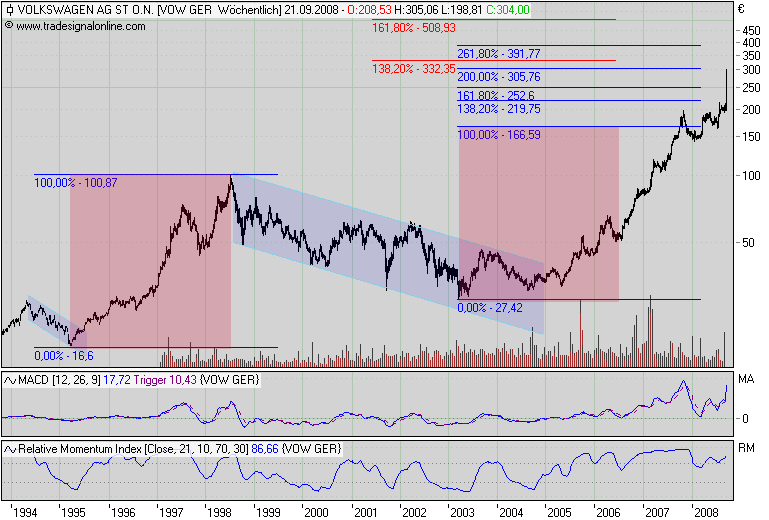769x520 pixels.
Task: Click the 1998 year label on time axis
Action: point(219,513)
